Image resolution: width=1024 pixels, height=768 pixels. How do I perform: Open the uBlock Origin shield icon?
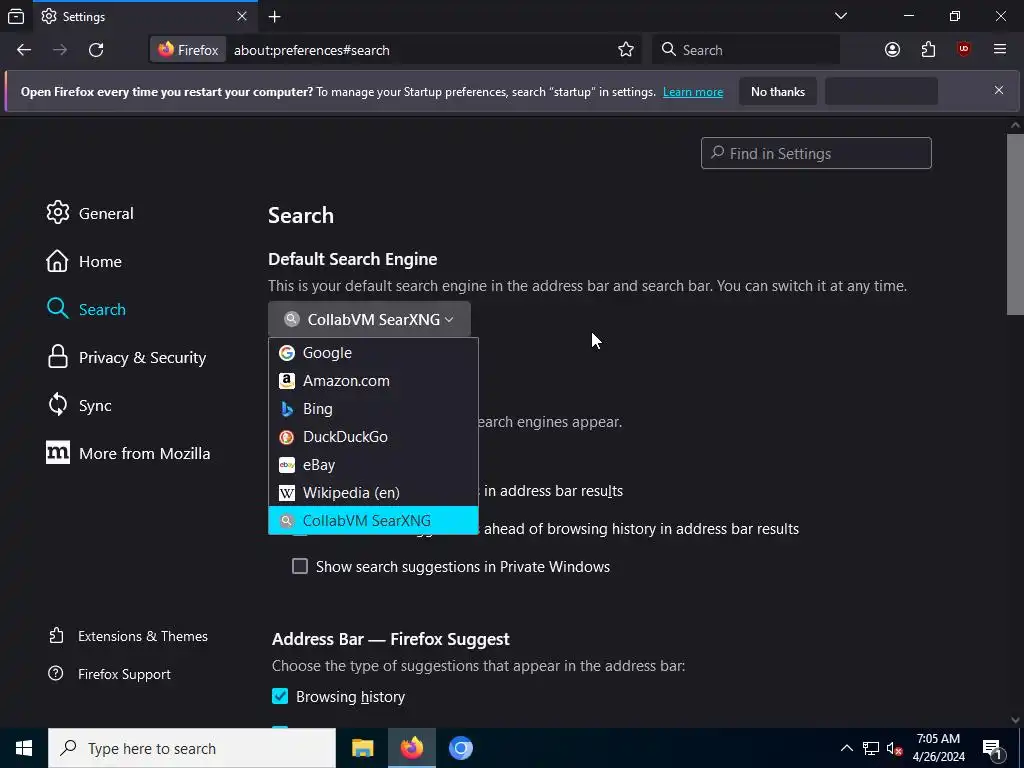coord(964,50)
